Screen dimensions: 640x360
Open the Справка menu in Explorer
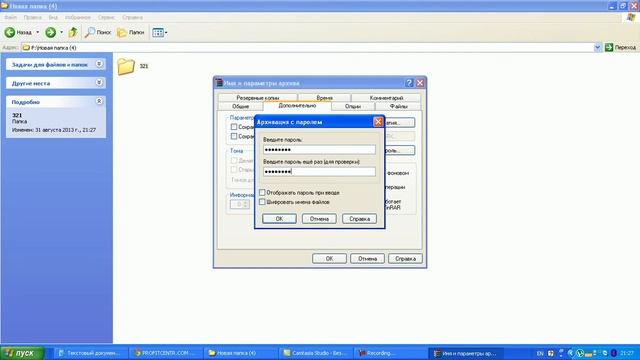pos(132,18)
